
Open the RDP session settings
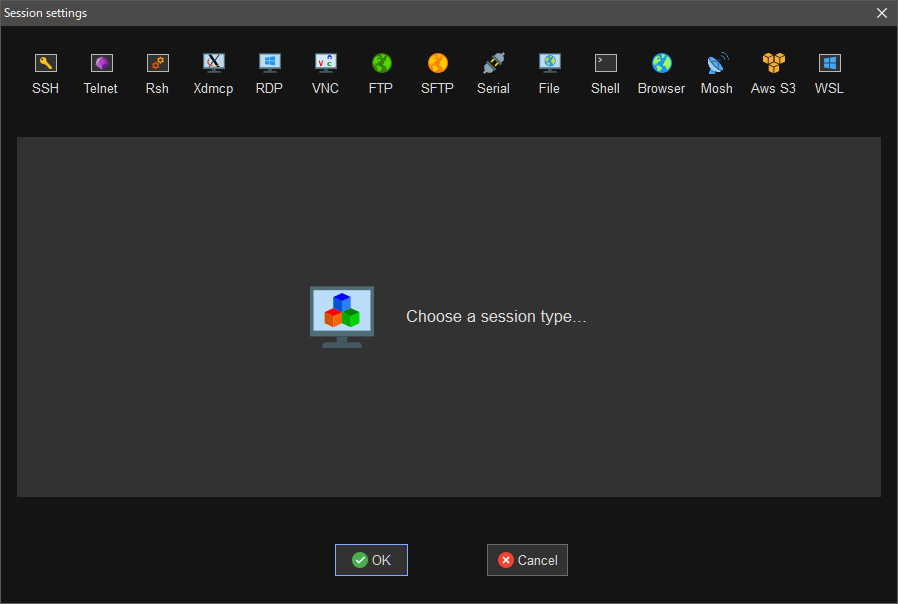pos(269,73)
